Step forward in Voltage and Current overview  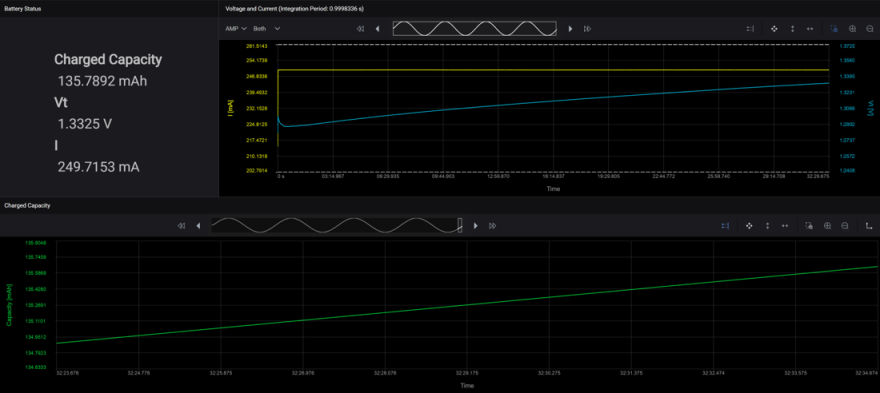click(570, 29)
